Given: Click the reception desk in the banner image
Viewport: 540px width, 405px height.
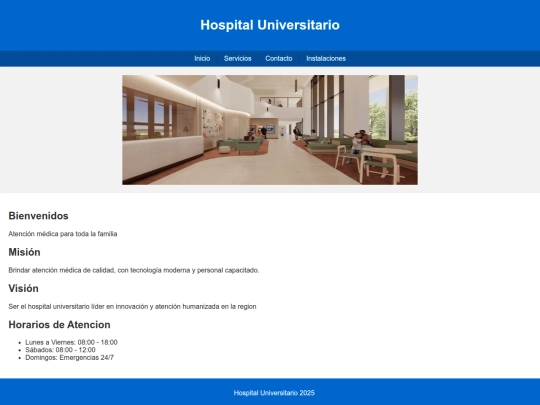Looking at the screenshot, I should pos(162,157).
